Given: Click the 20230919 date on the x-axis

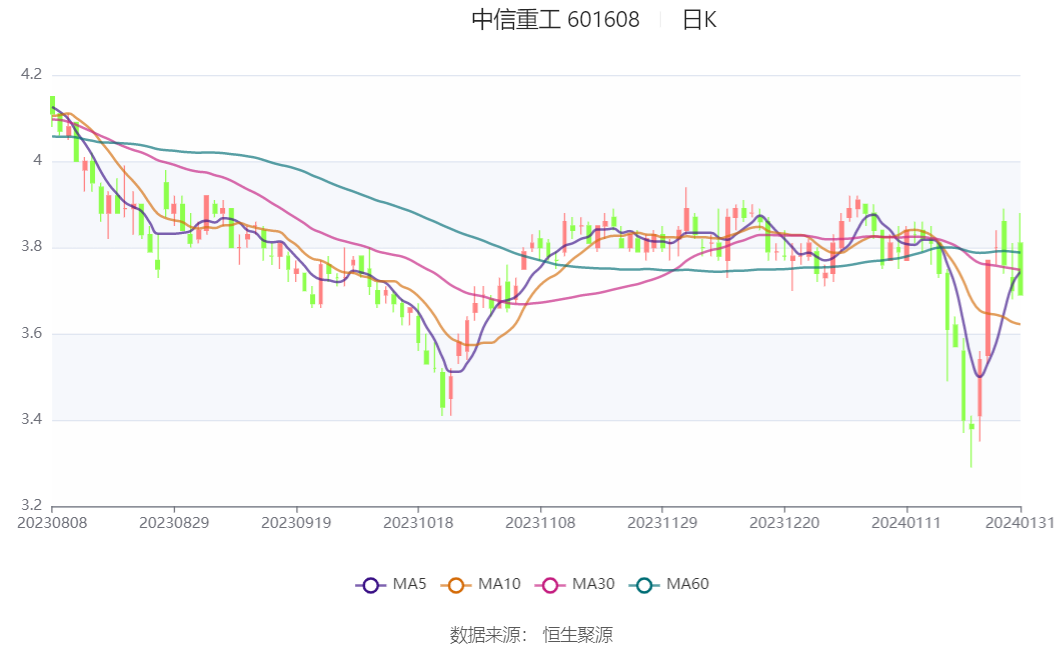Looking at the screenshot, I should (x=296, y=523).
